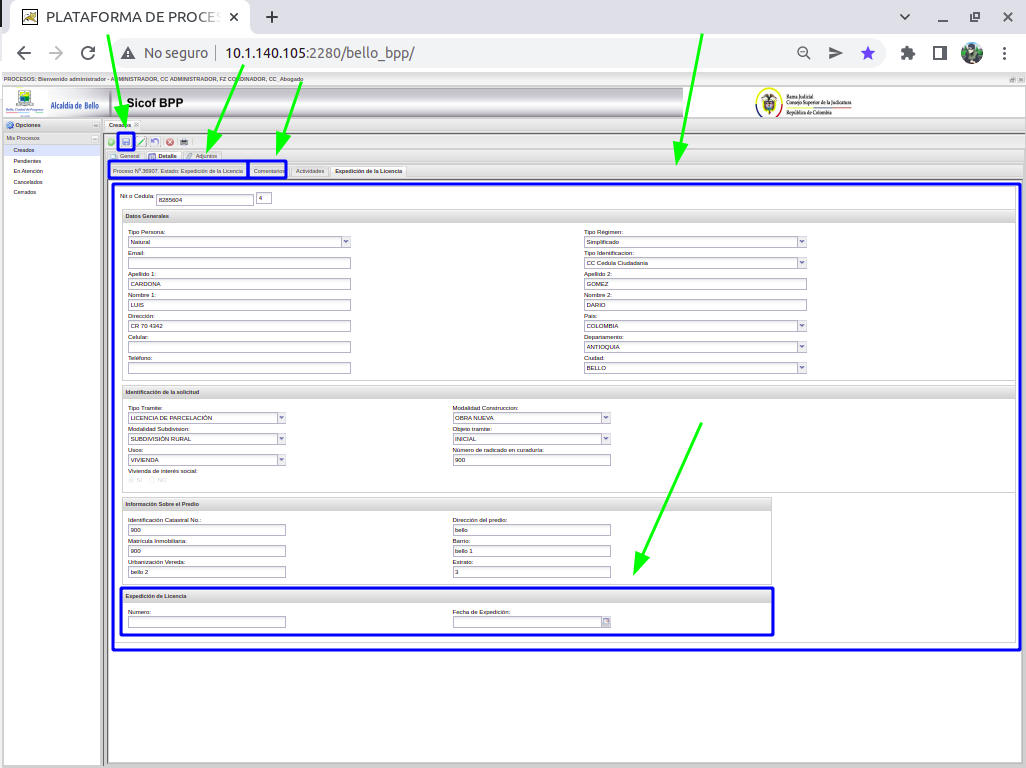Click the green start icon in toolbar
This screenshot has height=768, width=1026.
coord(112,142)
